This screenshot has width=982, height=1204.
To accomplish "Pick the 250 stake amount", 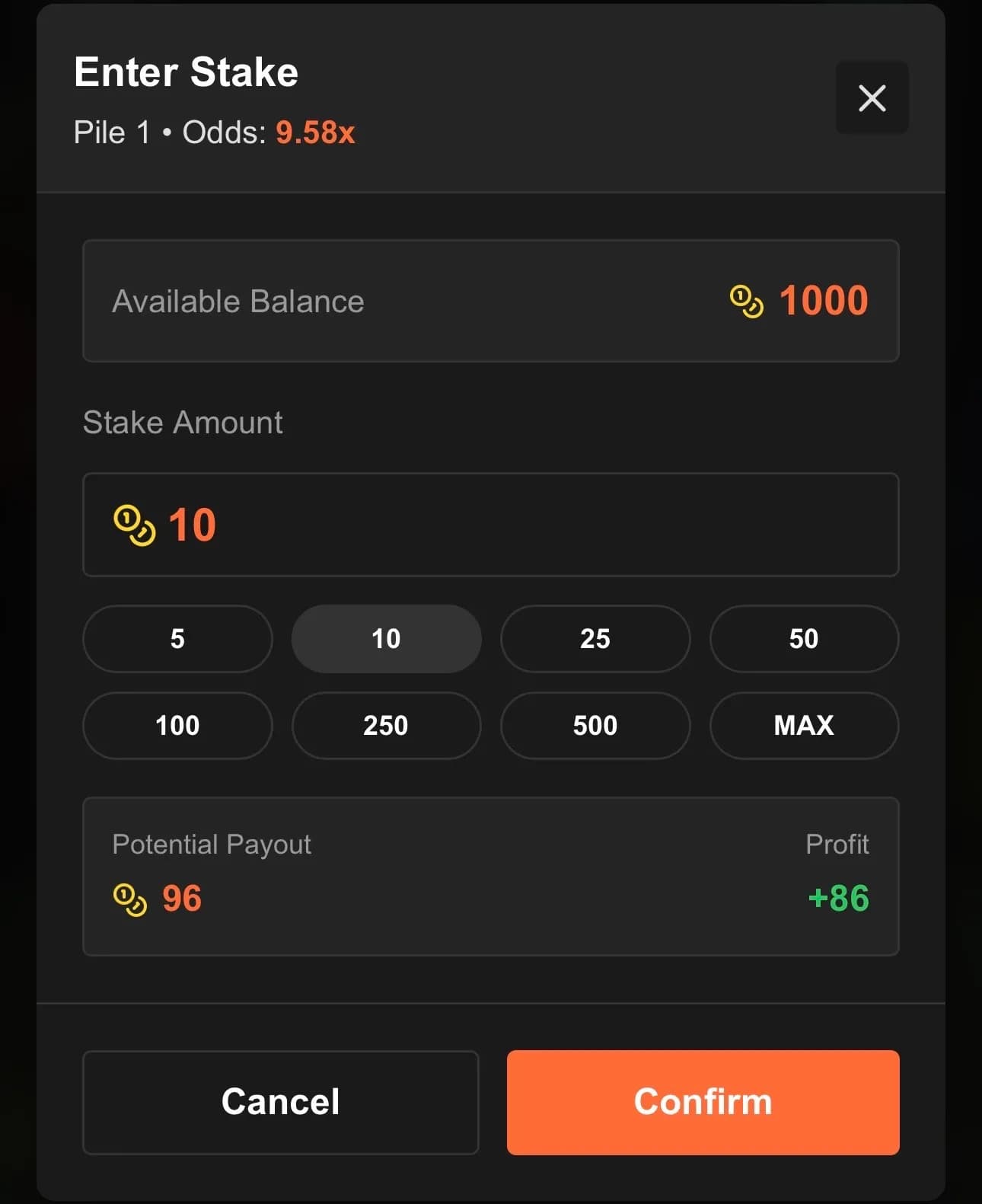I will click(386, 726).
